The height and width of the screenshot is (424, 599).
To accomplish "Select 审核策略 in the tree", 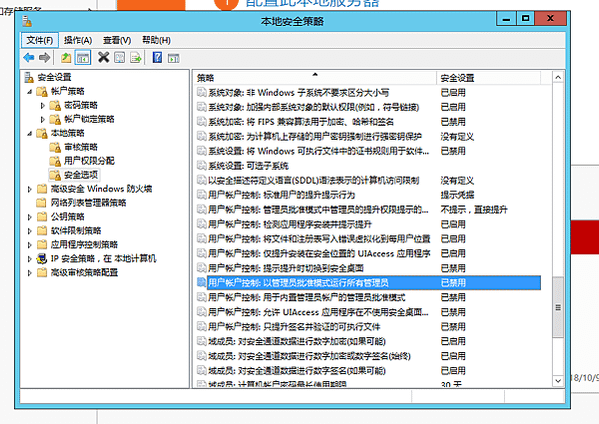I will tap(81, 147).
